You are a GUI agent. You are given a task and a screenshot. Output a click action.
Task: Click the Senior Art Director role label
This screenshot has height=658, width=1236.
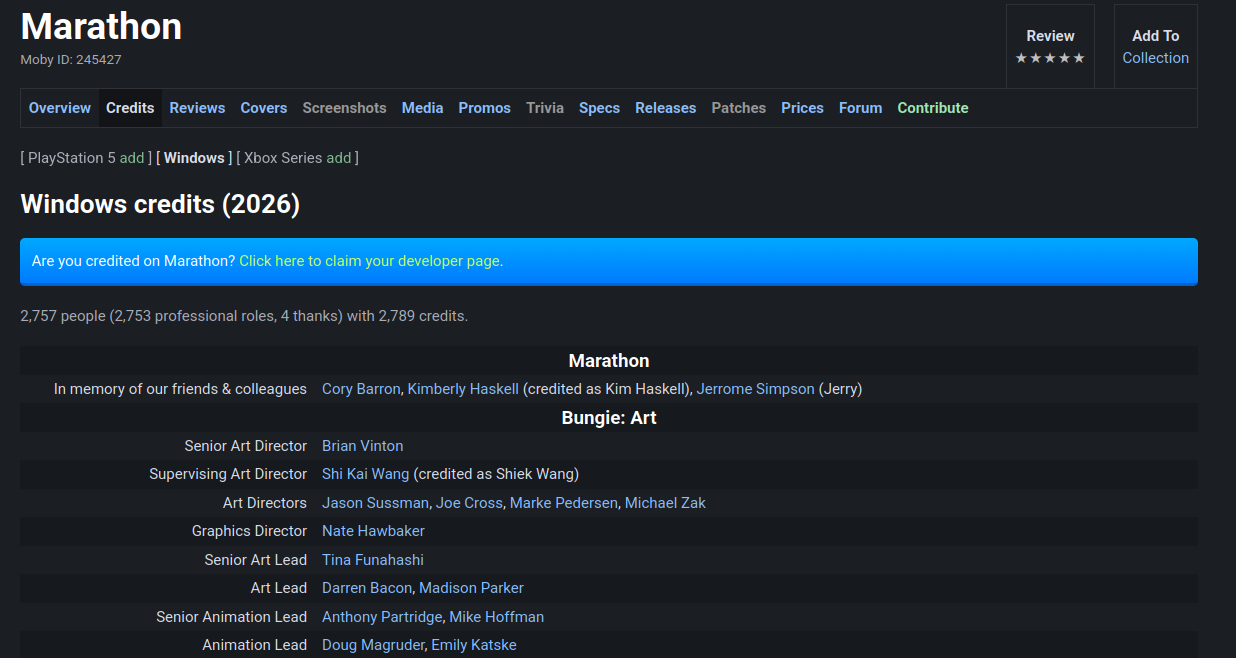point(246,446)
